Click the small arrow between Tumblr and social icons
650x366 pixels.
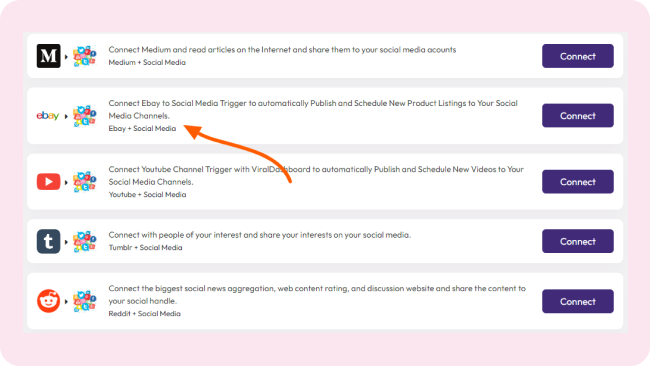click(x=66, y=242)
